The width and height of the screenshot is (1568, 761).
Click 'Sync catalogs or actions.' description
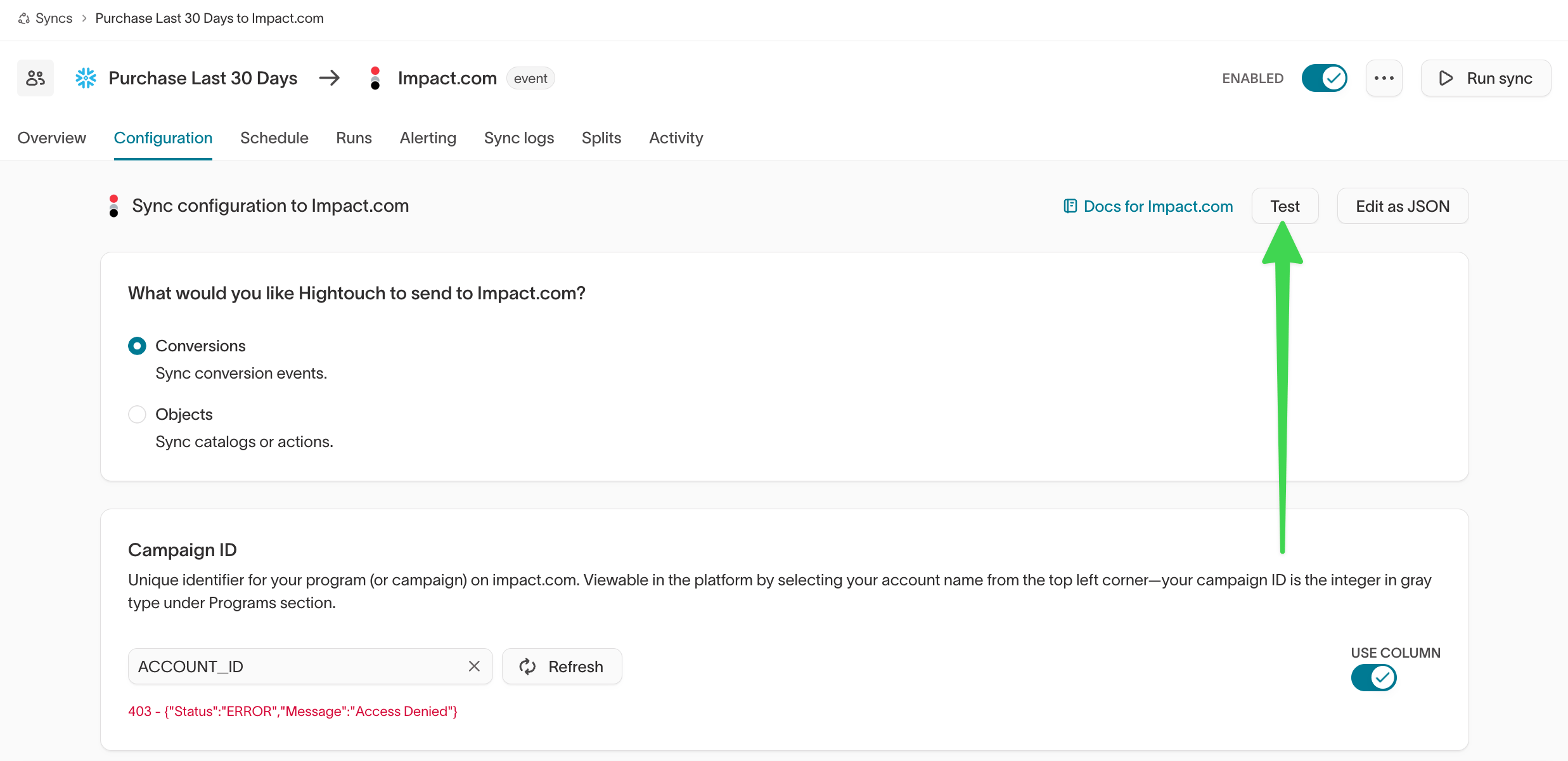(x=244, y=441)
